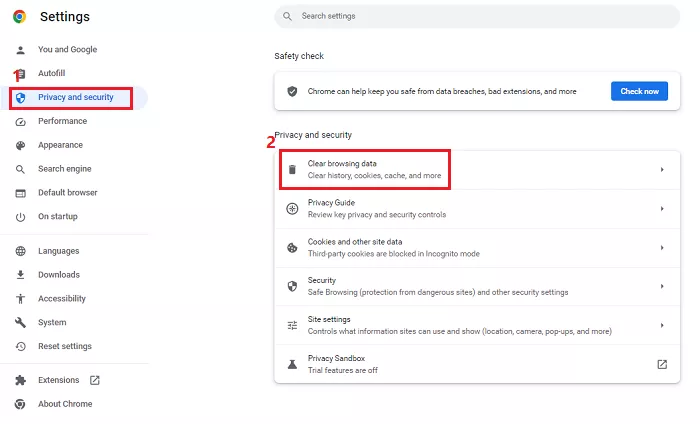The width and height of the screenshot is (700, 424).
Task: Open Clear browsing data
Action: coord(477,170)
